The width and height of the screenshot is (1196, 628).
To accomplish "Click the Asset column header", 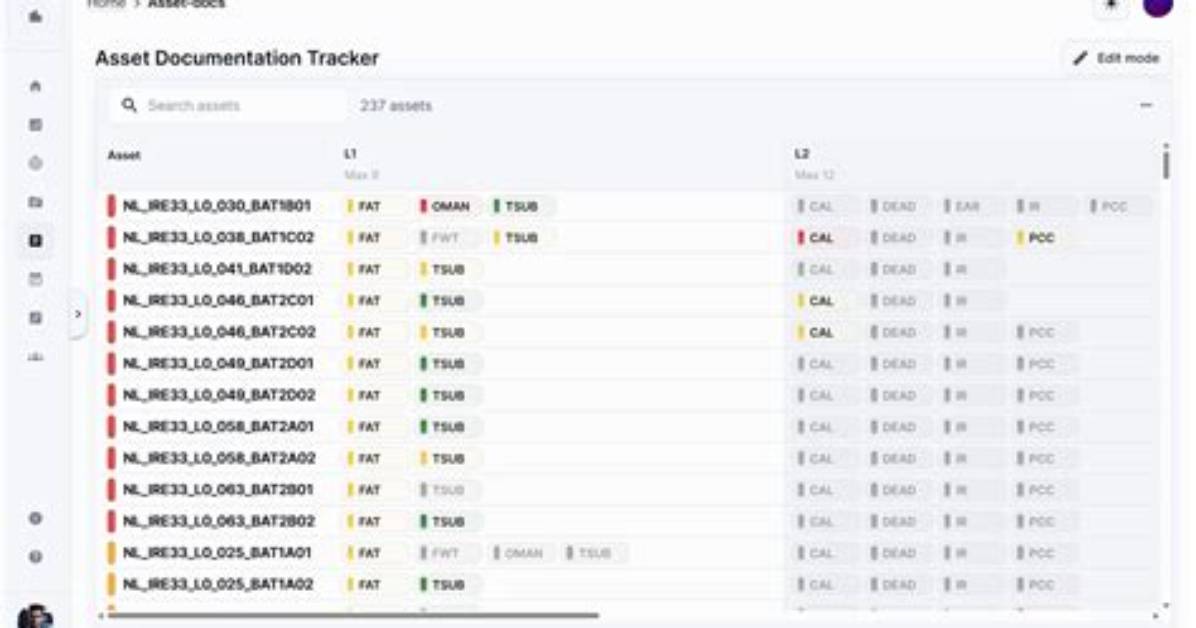I will [x=124, y=156].
